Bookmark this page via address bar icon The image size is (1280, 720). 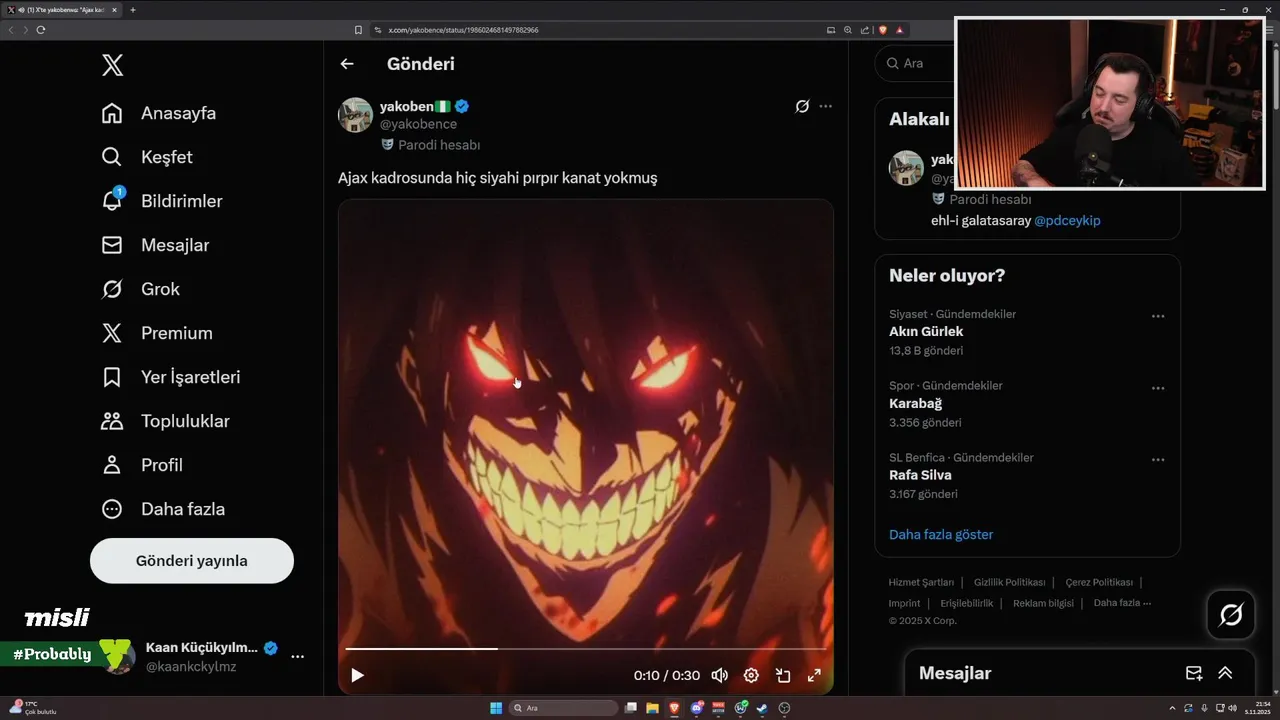(359, 30)
